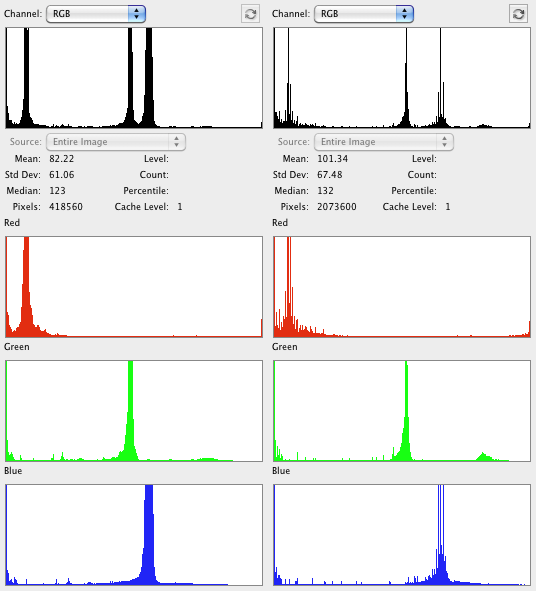Open the right Channel RGB dropdown
The height and width of the screenshot is (591, 536).
click(x=364, y=14)
